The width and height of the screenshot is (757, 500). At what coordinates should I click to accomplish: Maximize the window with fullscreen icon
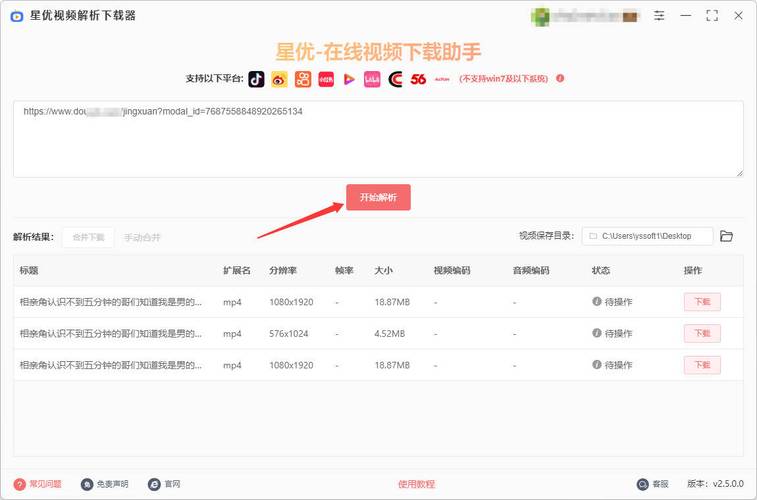coord(712,15)
